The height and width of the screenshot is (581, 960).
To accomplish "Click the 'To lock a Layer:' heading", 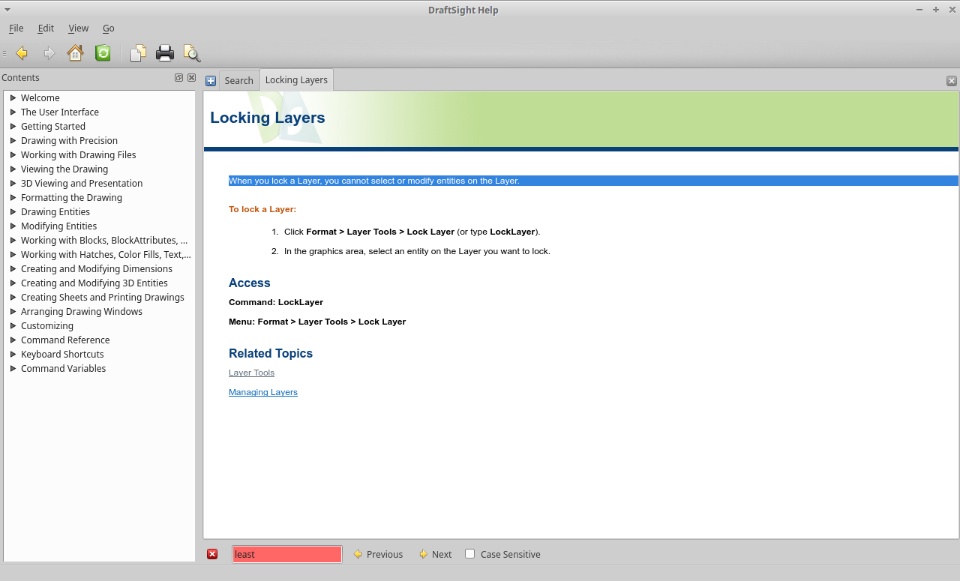I will [x=262, y=209].
